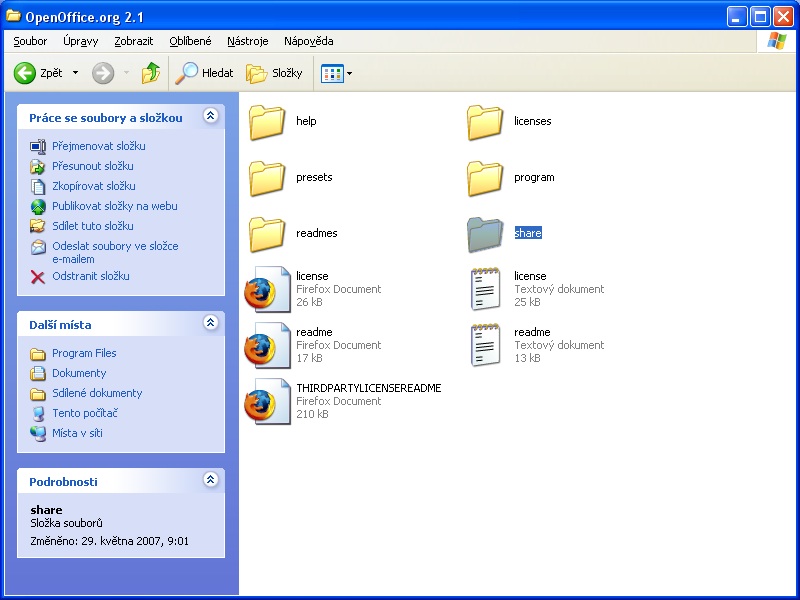Click the up one folder level icon
The height and width of the screenshot is (600, 800).
tap(151, 73)
